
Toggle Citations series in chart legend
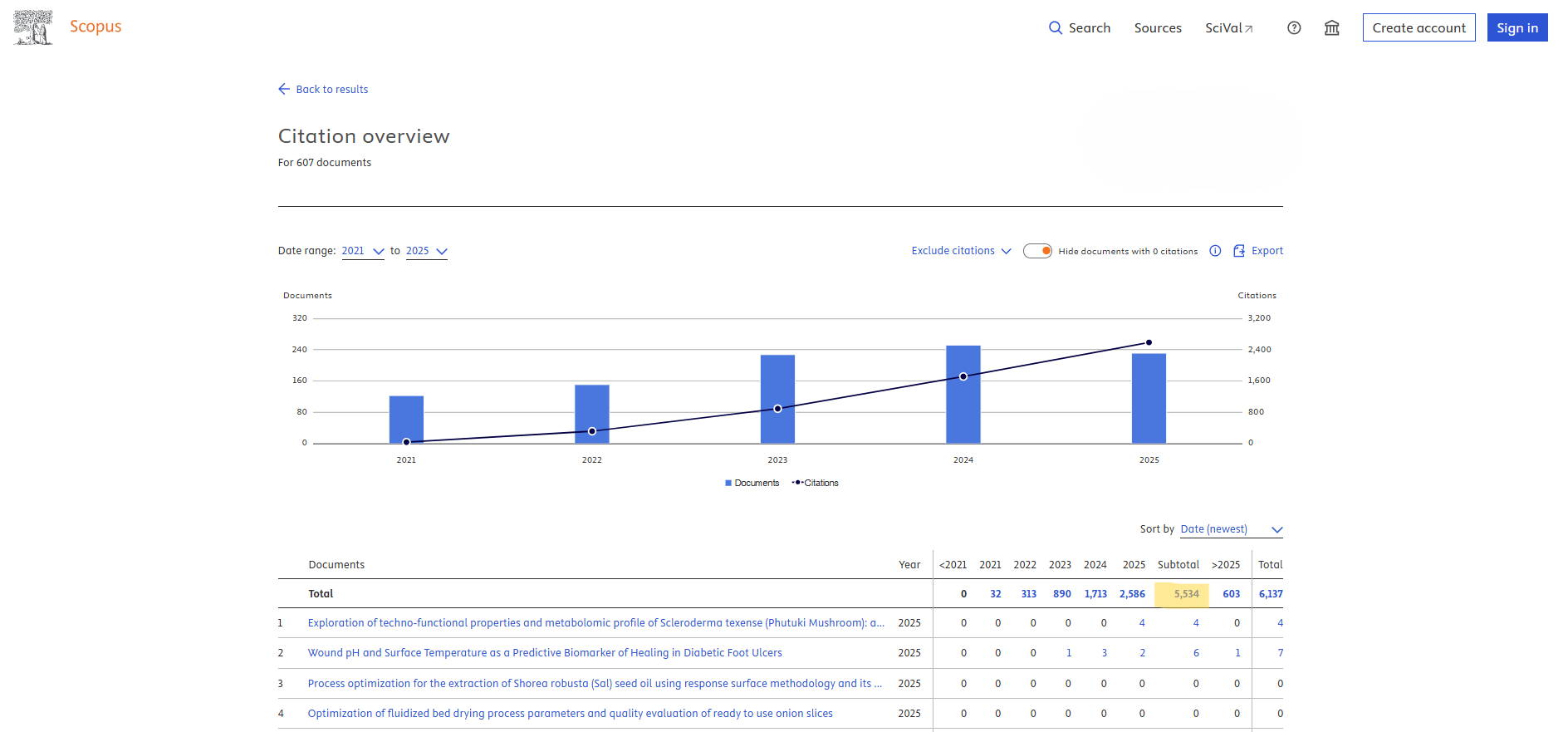816,483
